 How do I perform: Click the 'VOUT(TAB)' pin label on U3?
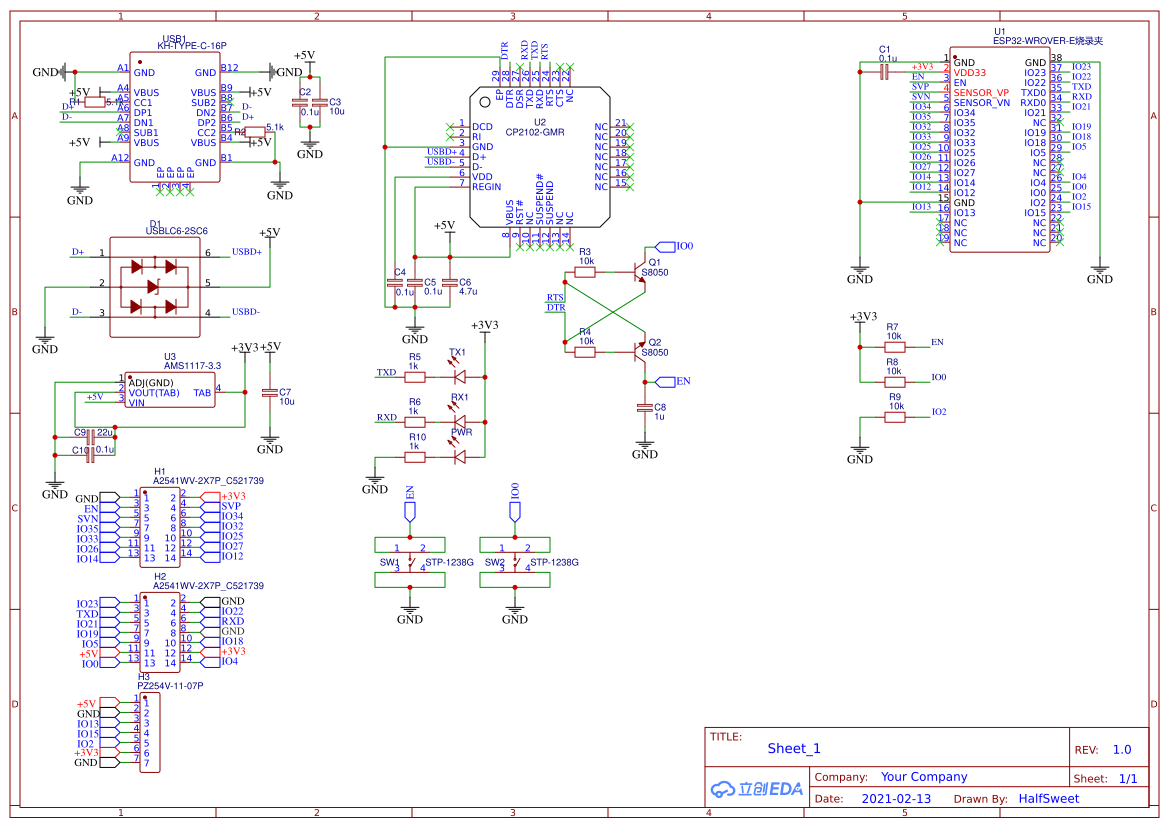[x=154, y=393]
